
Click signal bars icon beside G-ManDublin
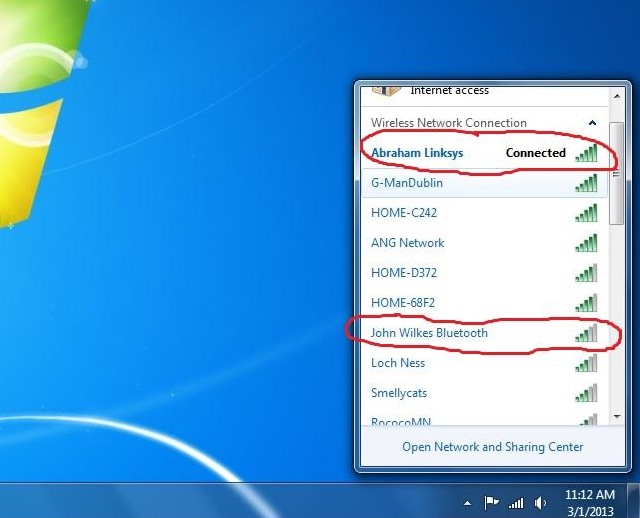coord(586,184)
